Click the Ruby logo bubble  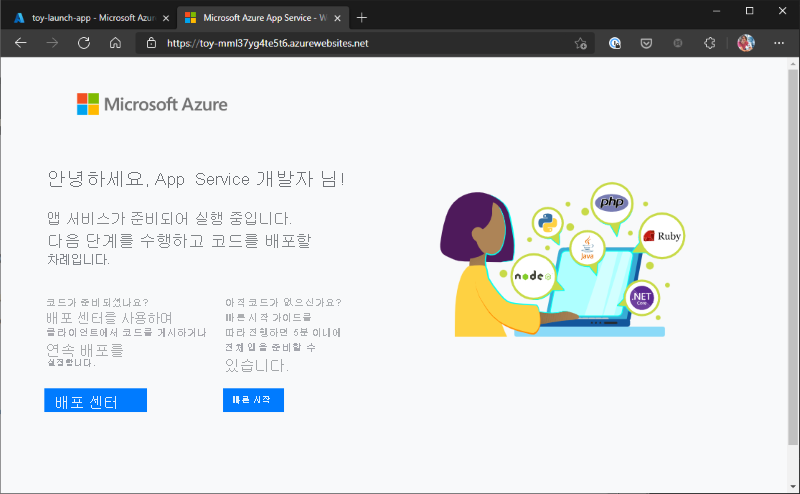(x=662, y=236)
